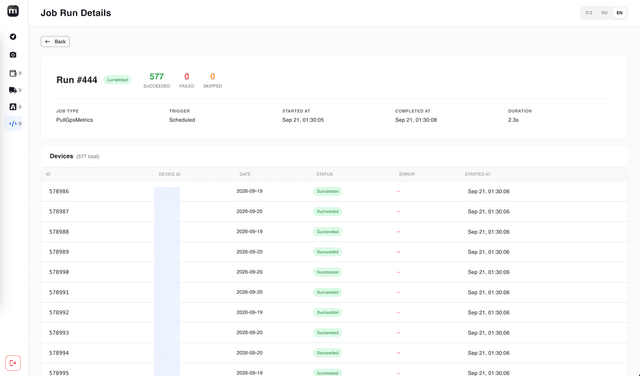Select row ID 578989
640x376 pixels.
pos(59,252)
